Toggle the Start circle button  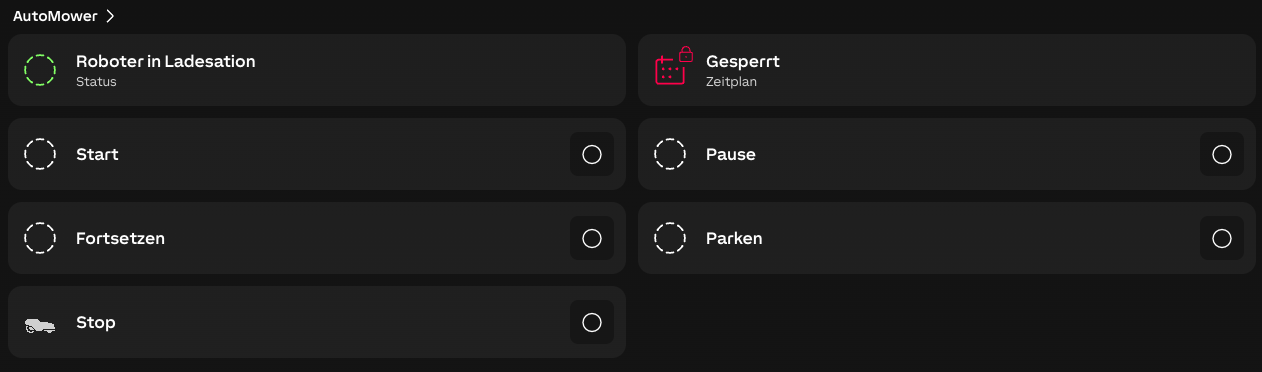pos(592,154)
